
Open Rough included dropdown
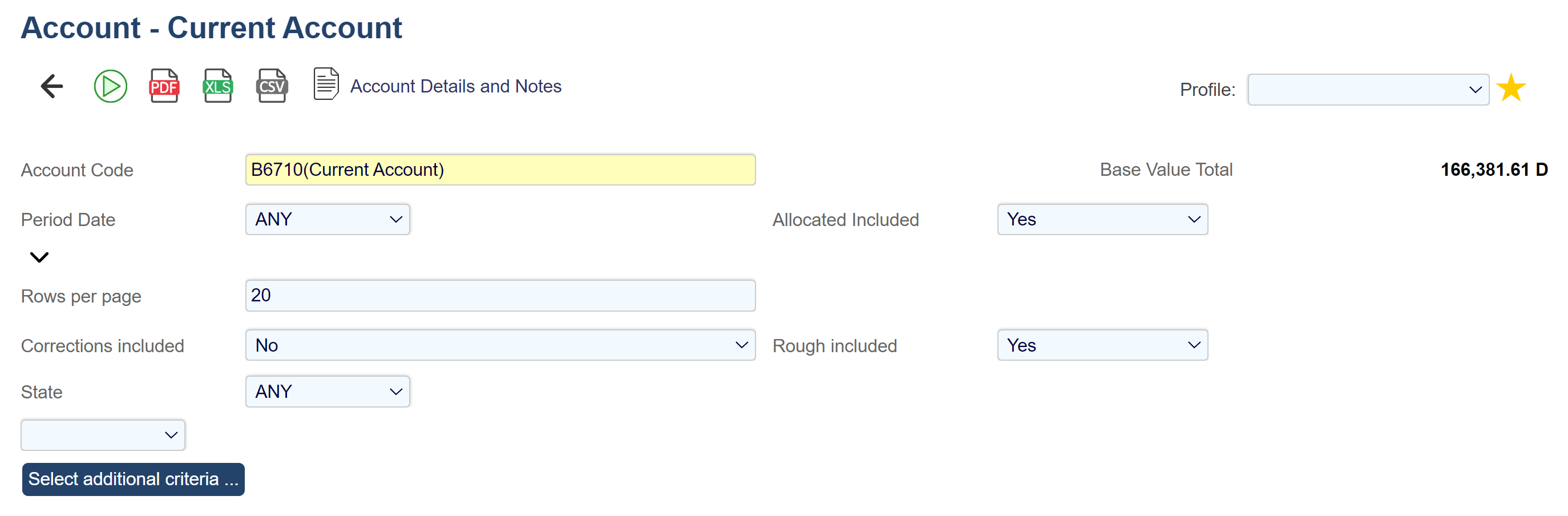click(1102, 345)
